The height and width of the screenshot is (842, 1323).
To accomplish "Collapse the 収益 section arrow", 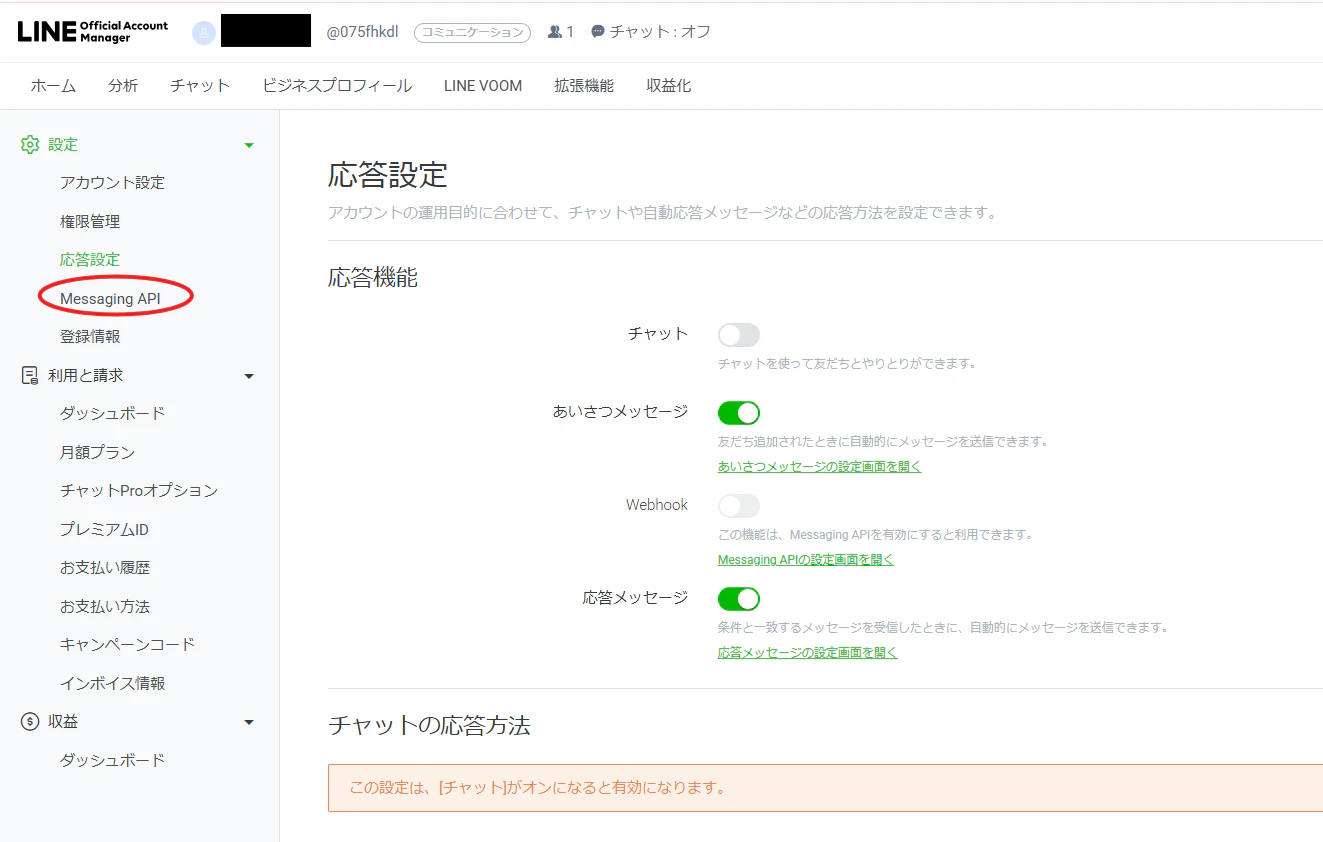I will click(249, 723).
